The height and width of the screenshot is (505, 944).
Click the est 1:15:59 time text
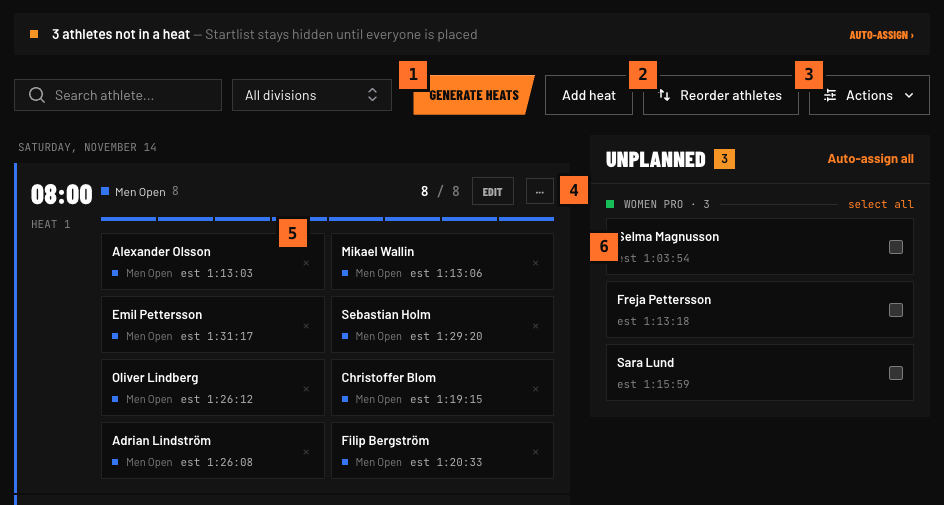pyautogui.click(x=653, y=384)
